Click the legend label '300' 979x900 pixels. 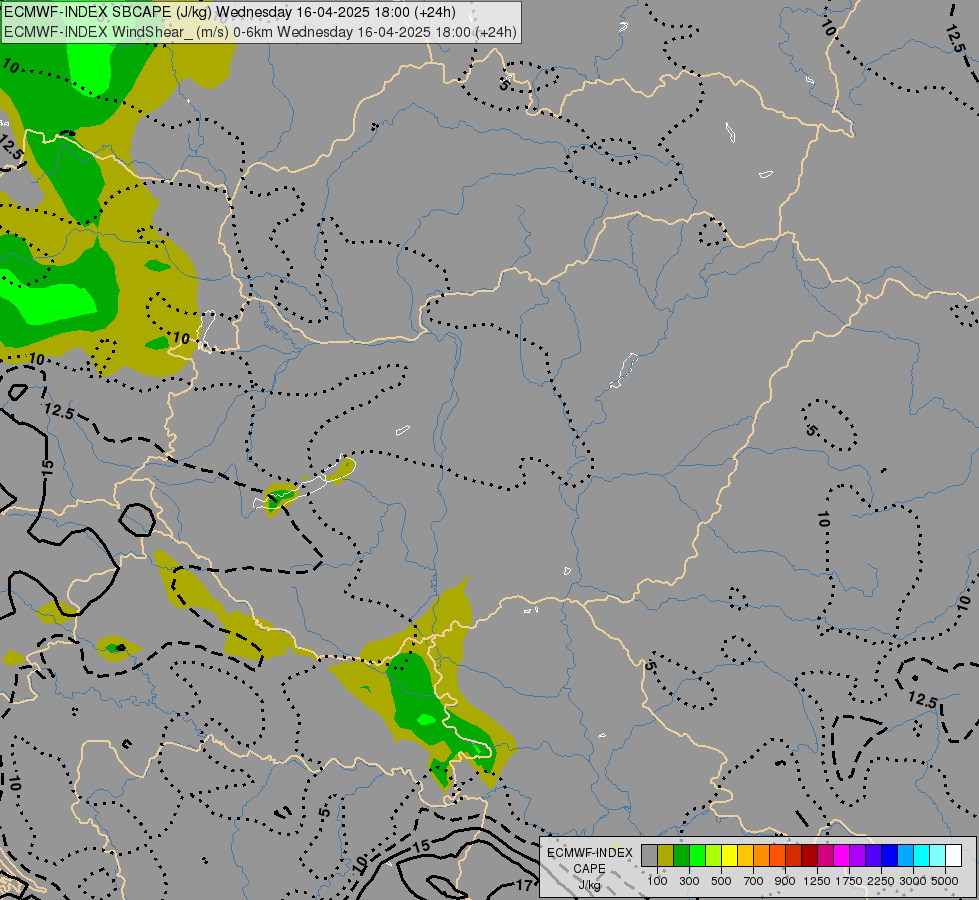point(689,881)
